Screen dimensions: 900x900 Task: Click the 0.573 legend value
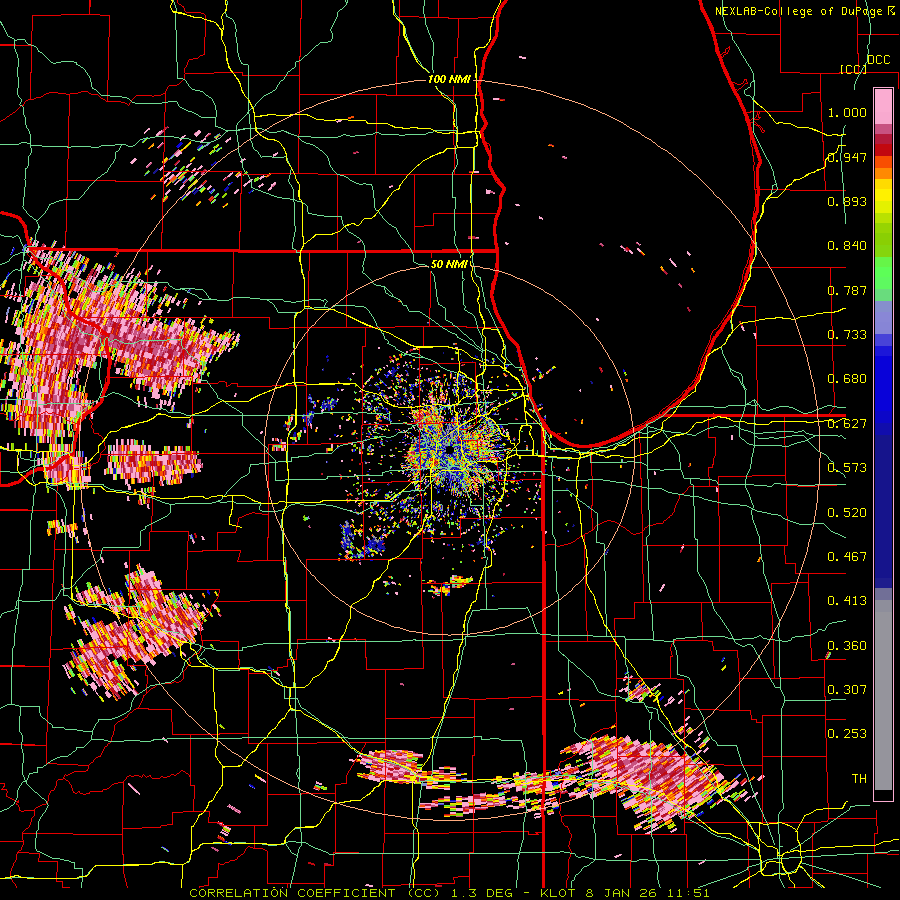(x=847, y=468)
